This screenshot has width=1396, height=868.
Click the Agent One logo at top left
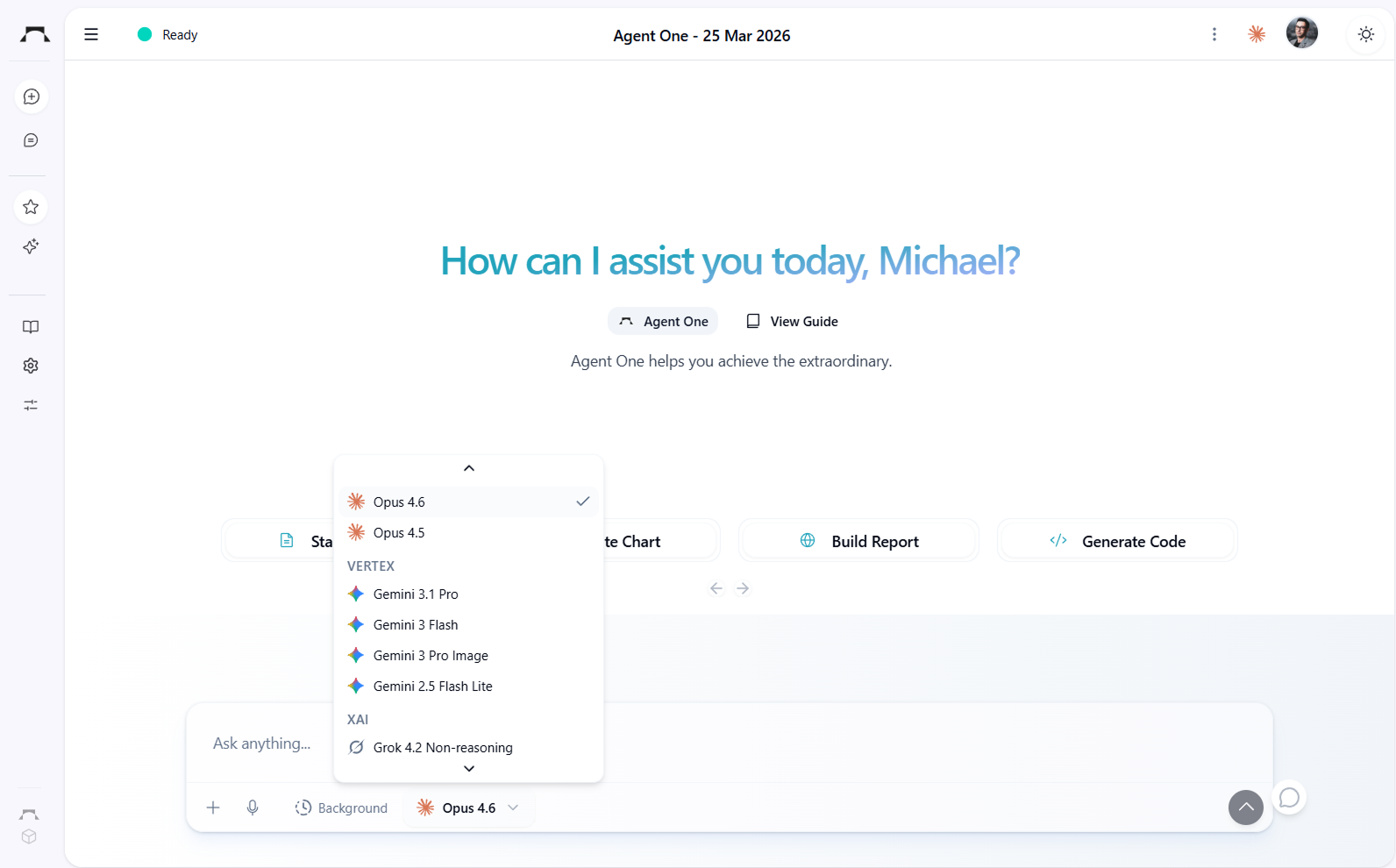point(35,34)
